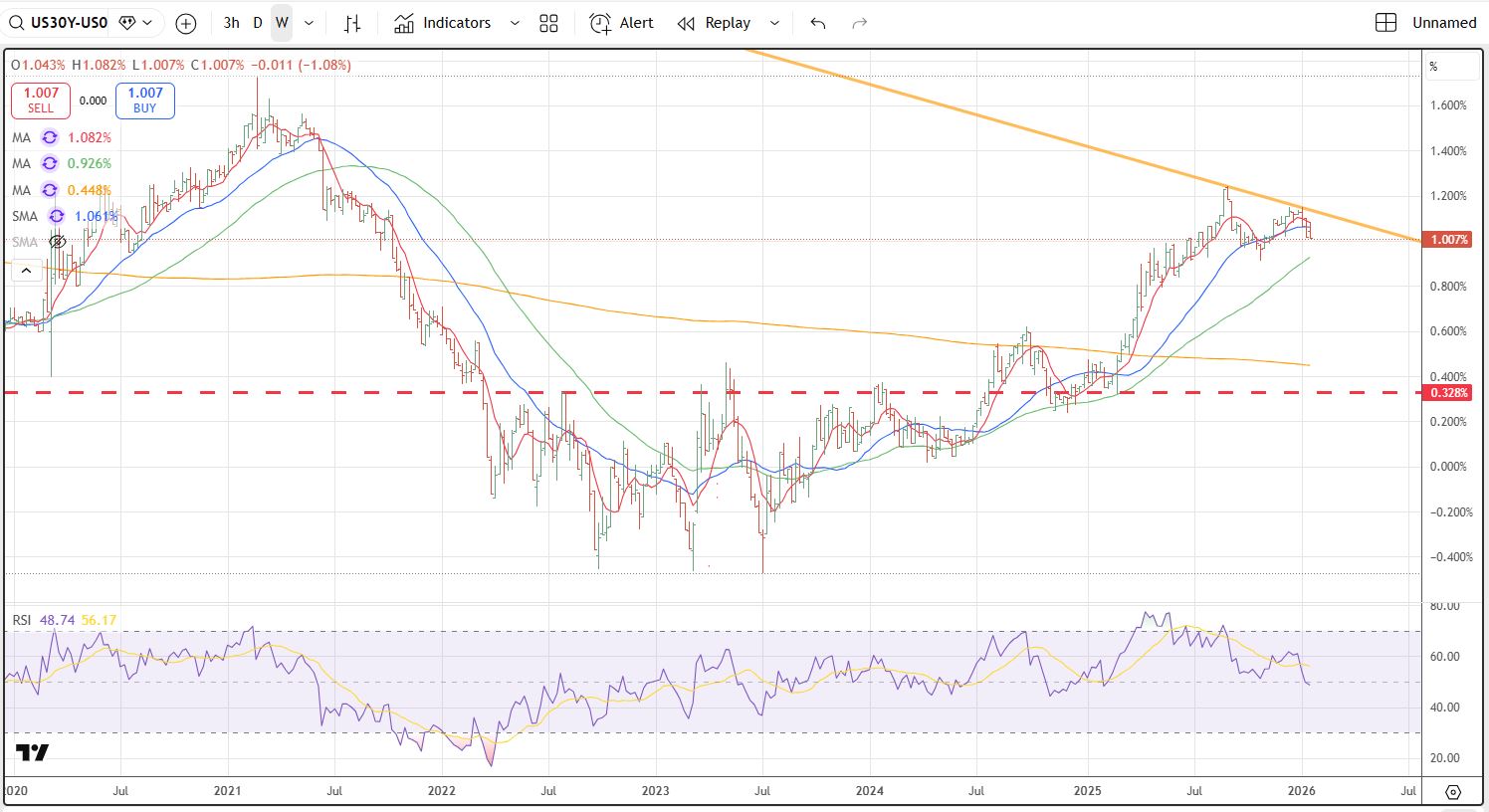Click the redo arrow icon

point(860,23)
